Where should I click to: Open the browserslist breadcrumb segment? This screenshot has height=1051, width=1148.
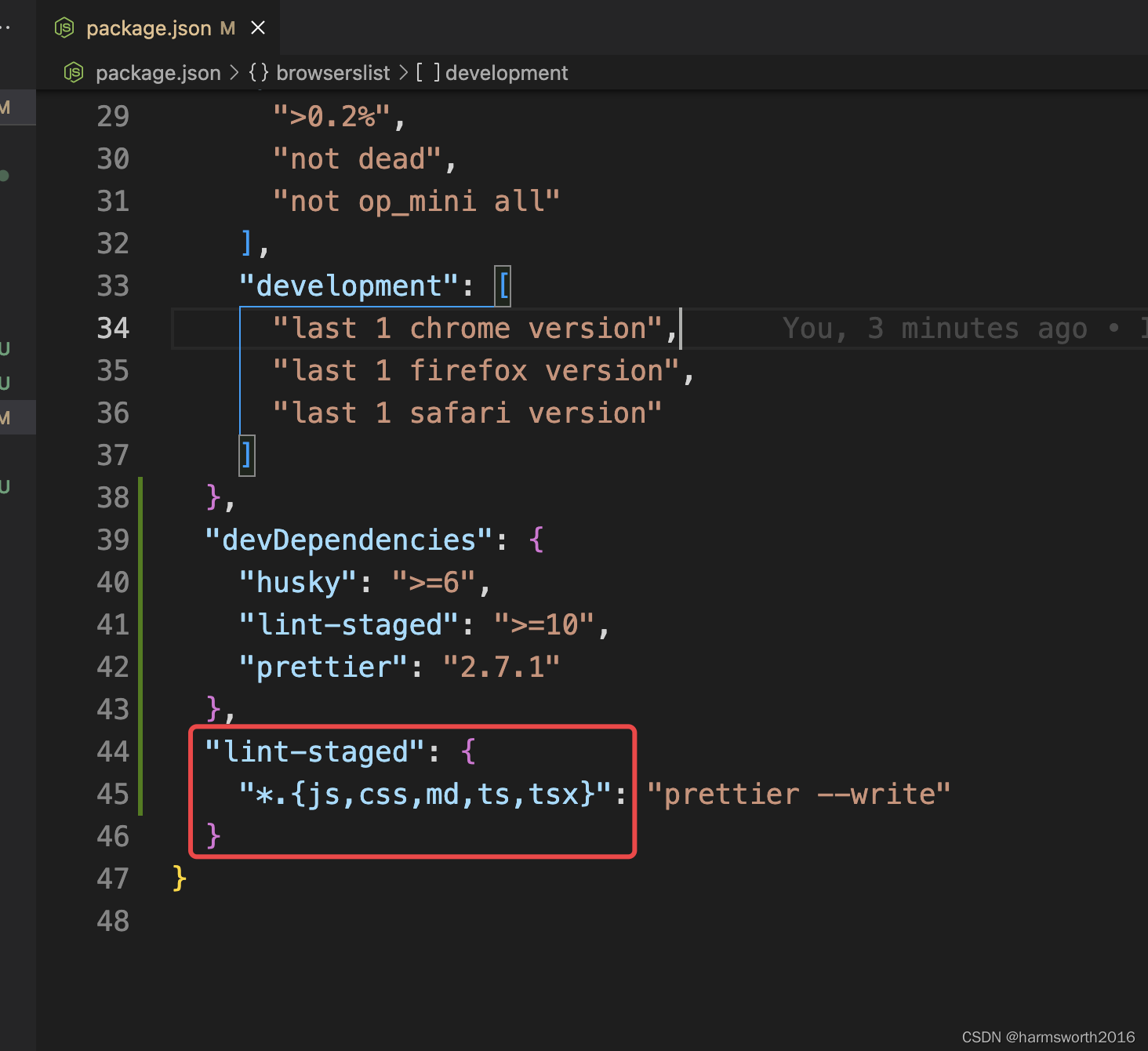pyautogui.click(x=333, y=73)
